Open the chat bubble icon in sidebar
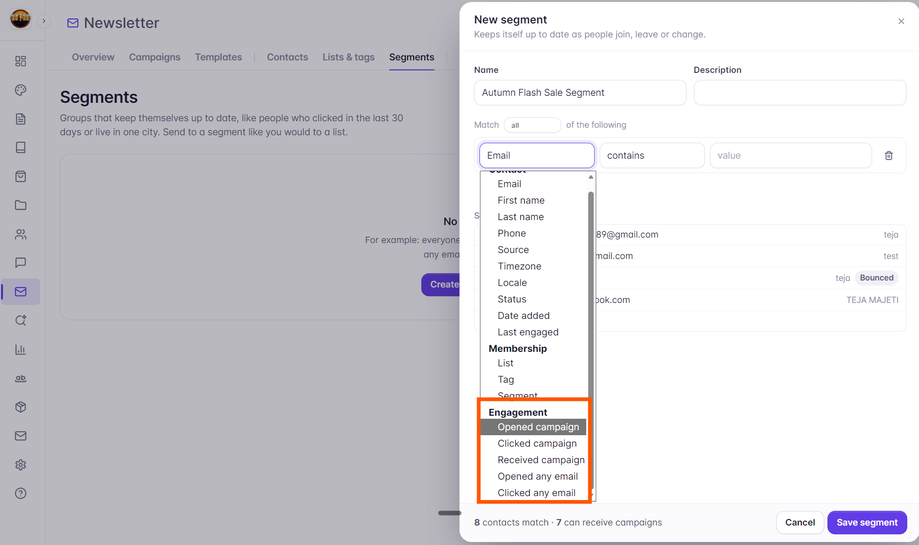The width and height of the screenshot is (919, 545). click(x=21, y=263)
